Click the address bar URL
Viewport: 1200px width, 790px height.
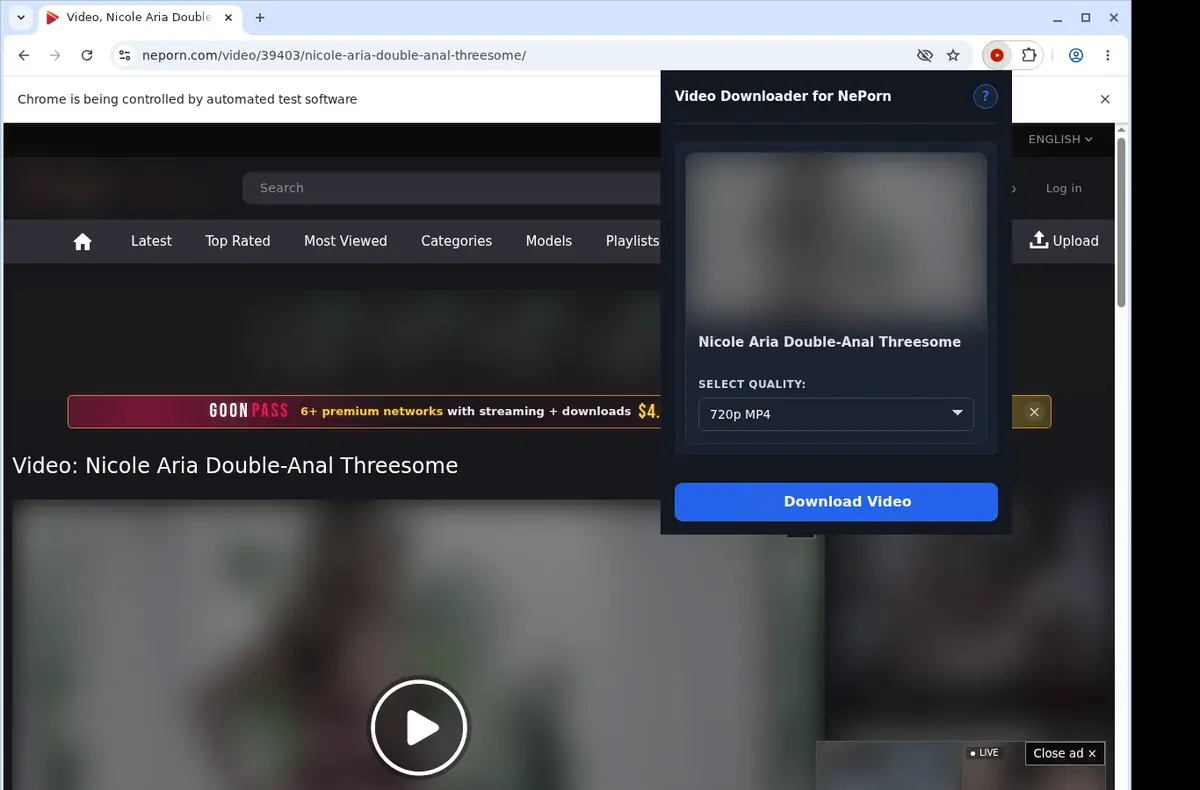334,56
